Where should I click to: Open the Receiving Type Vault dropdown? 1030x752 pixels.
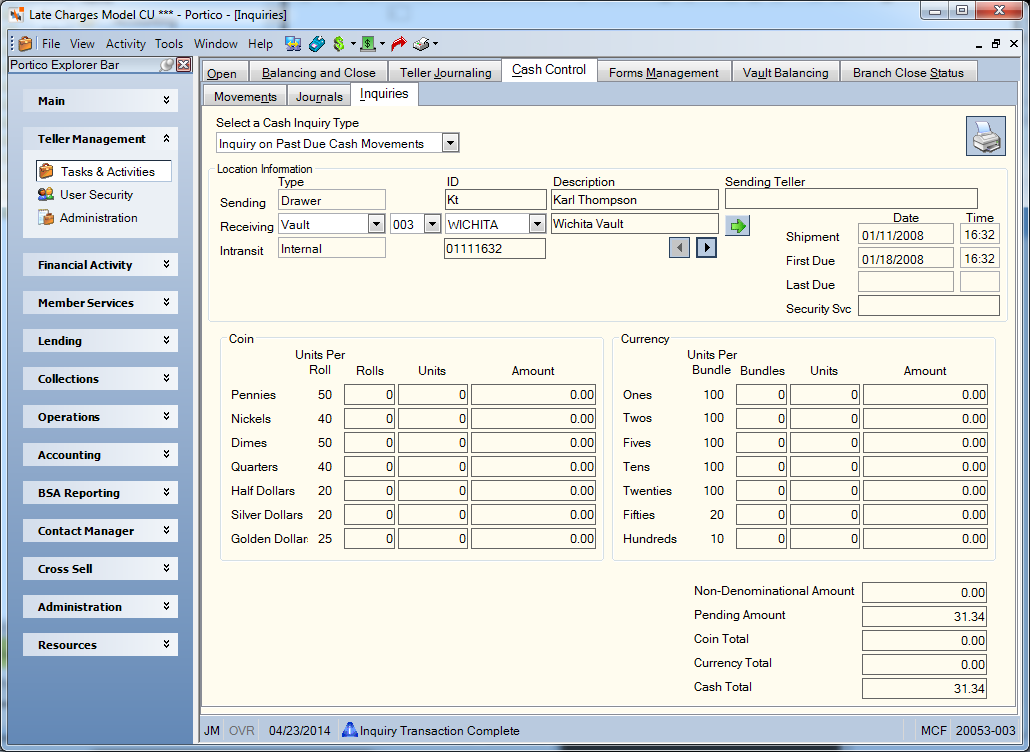pos(376,225)
